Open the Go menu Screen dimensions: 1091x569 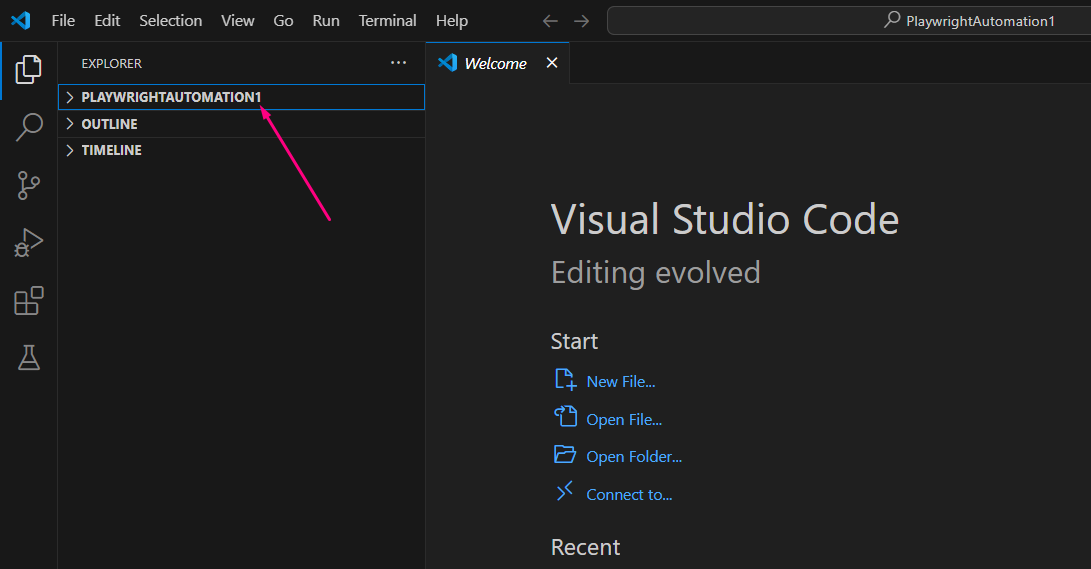283,21
